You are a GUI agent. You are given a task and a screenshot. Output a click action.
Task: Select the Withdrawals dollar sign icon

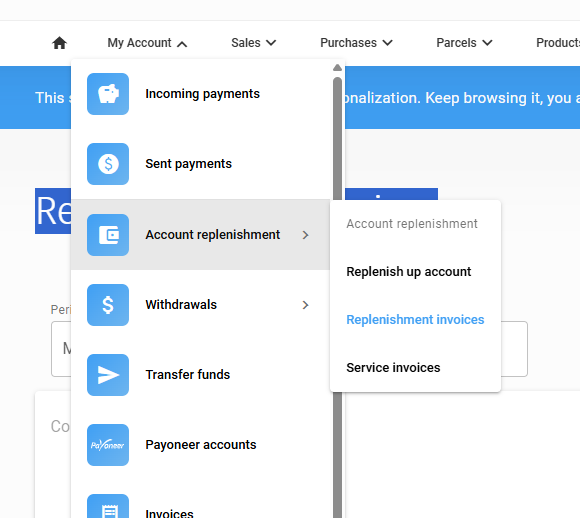pyautogui.click(x=108, y=305)
